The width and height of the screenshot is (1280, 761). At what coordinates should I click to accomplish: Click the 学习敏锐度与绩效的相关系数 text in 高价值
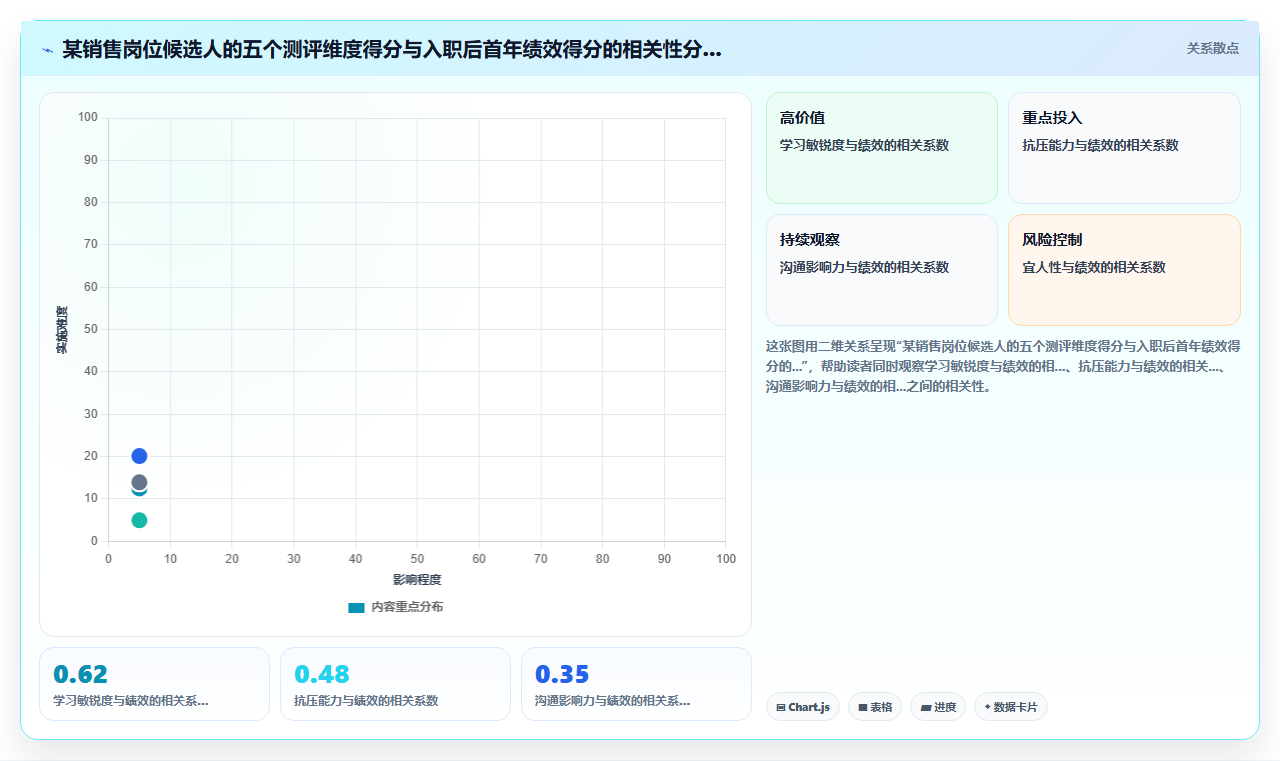click(864, 145)
